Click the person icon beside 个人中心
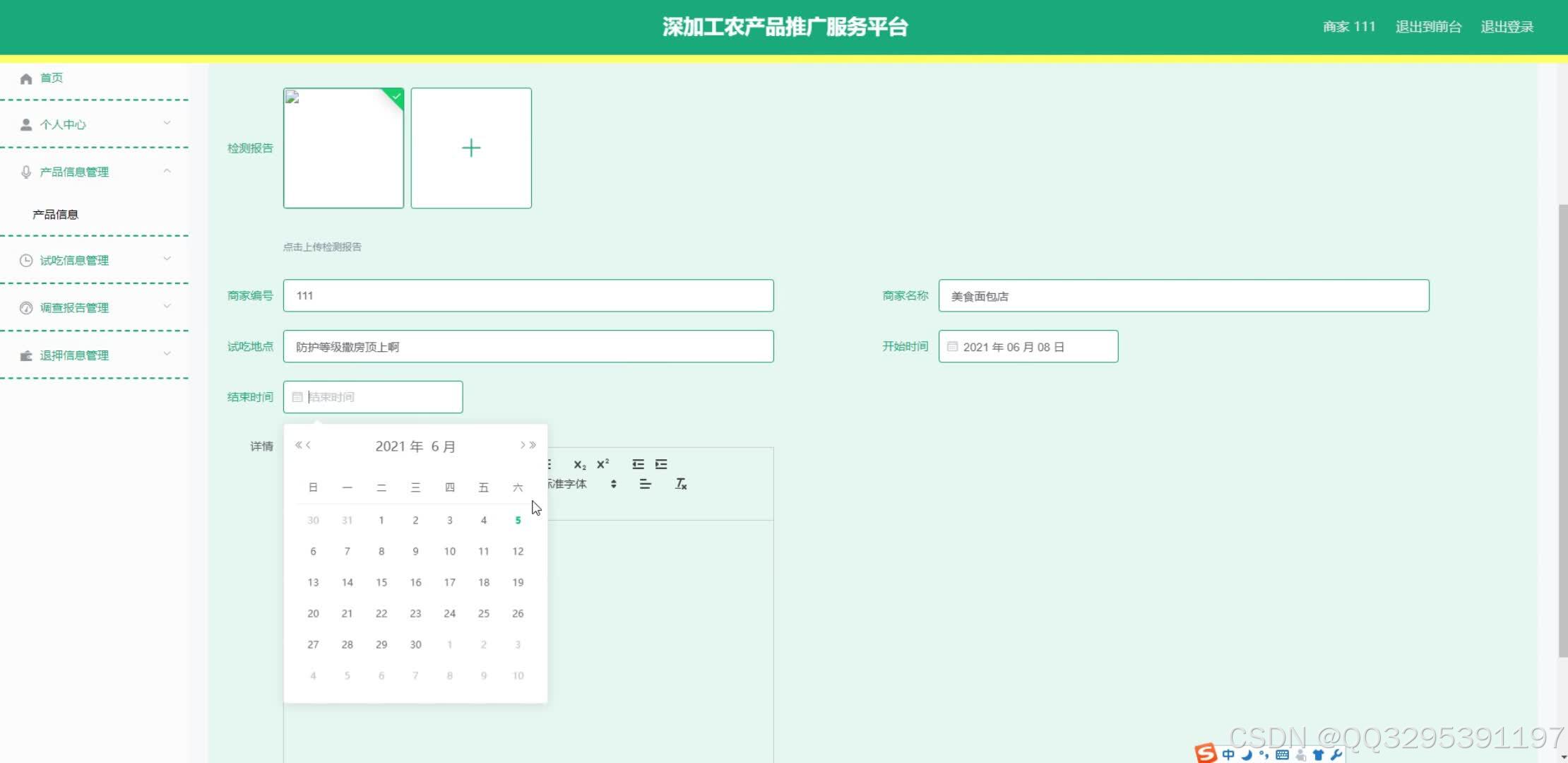The image size is (1568, 763). pos(26,125)
